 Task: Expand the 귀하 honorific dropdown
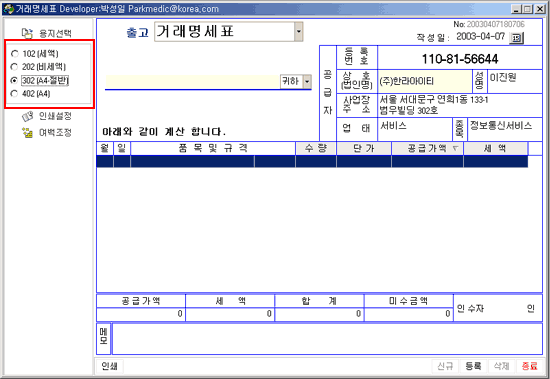point(307,81)
